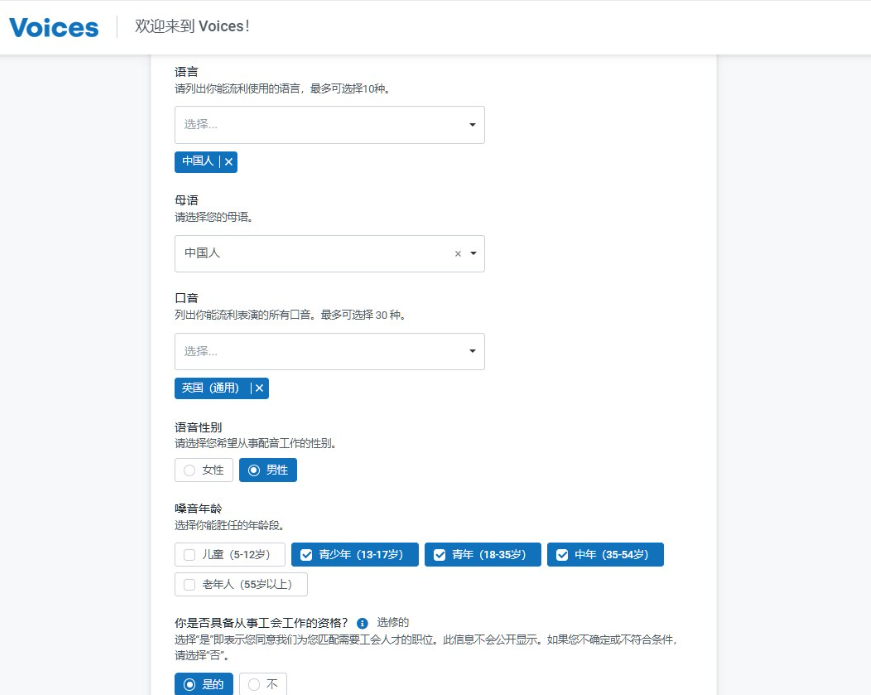871x695 pixels.
Task: Click the 语言 field label
Action: click(186, 72)
